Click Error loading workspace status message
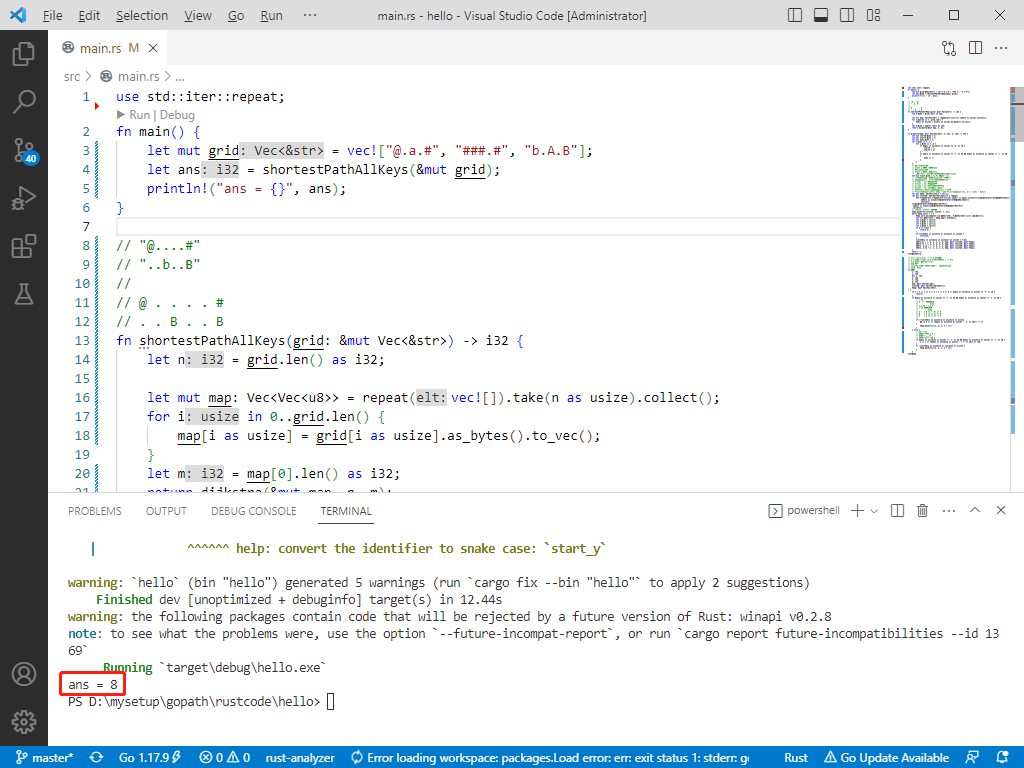Image resolution: width=1024 pixels, height=768 pixels. 550,758
